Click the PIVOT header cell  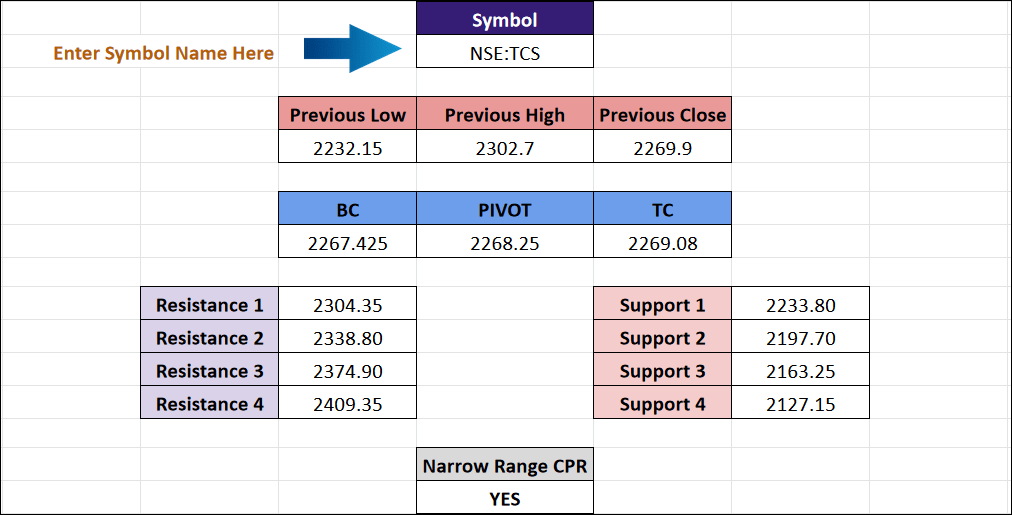[x=505, y=208]
